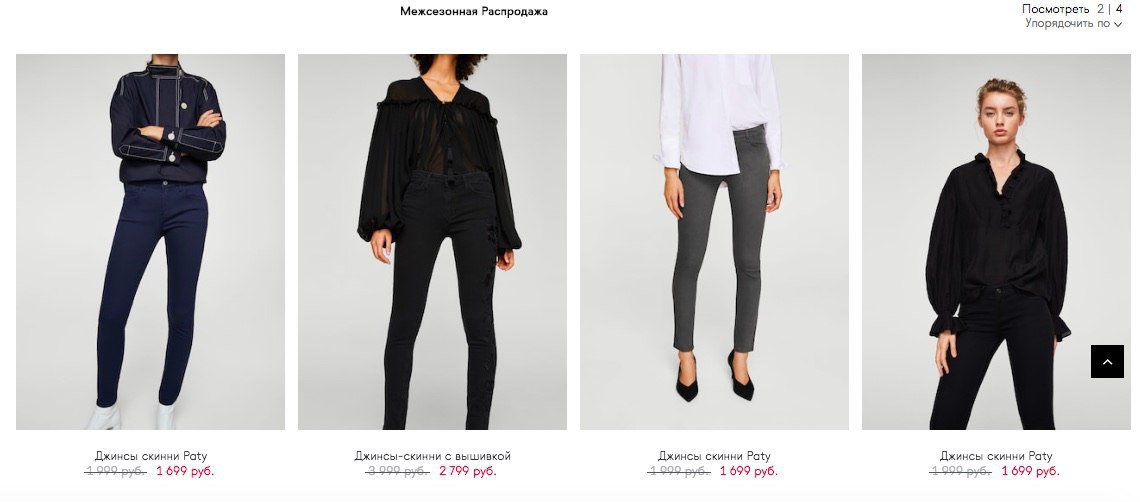
Task: Click the crossed-out 3 999 руб. price
Action: click(397, 471)
